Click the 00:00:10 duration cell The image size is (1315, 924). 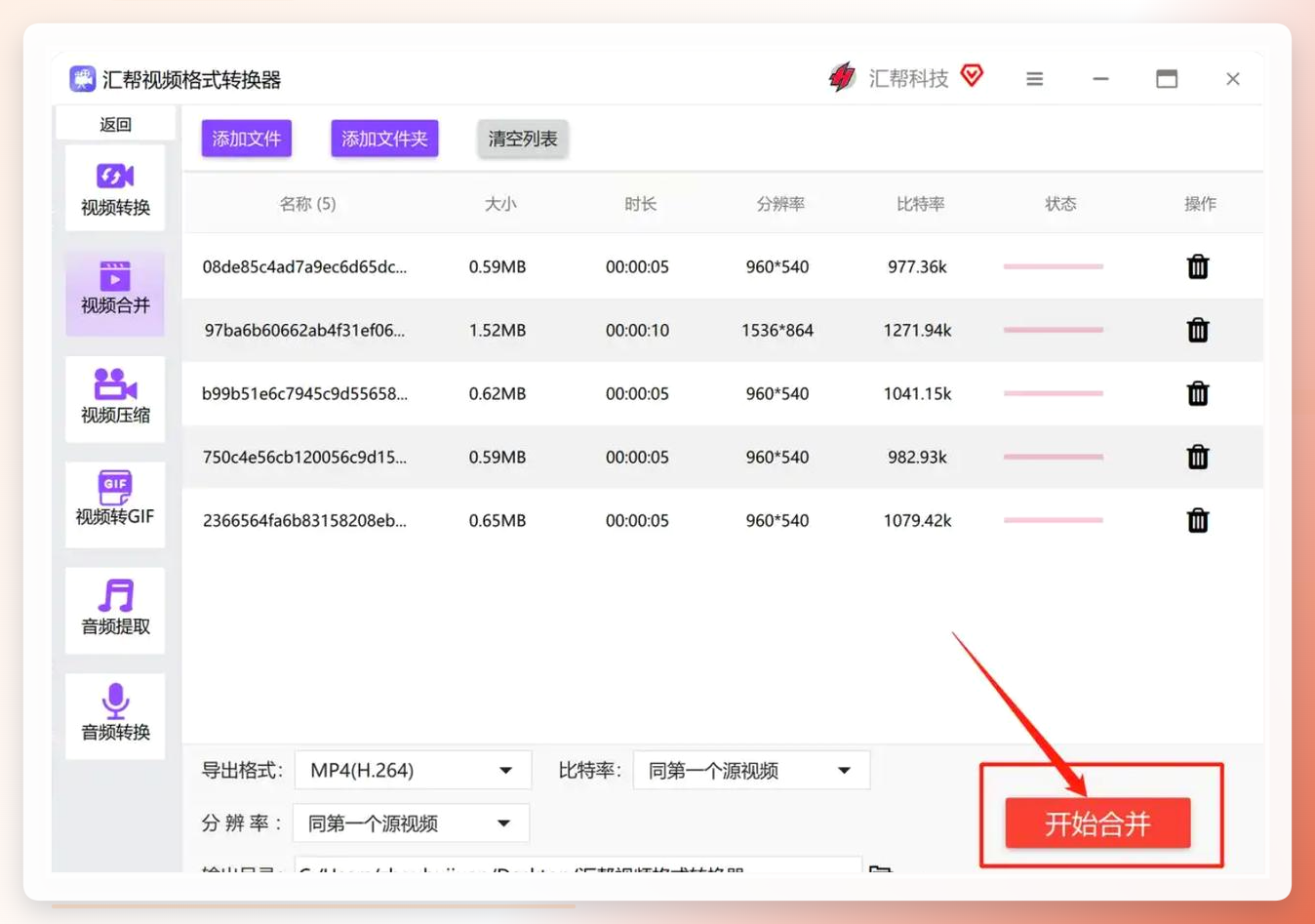[x=637, y=330]
